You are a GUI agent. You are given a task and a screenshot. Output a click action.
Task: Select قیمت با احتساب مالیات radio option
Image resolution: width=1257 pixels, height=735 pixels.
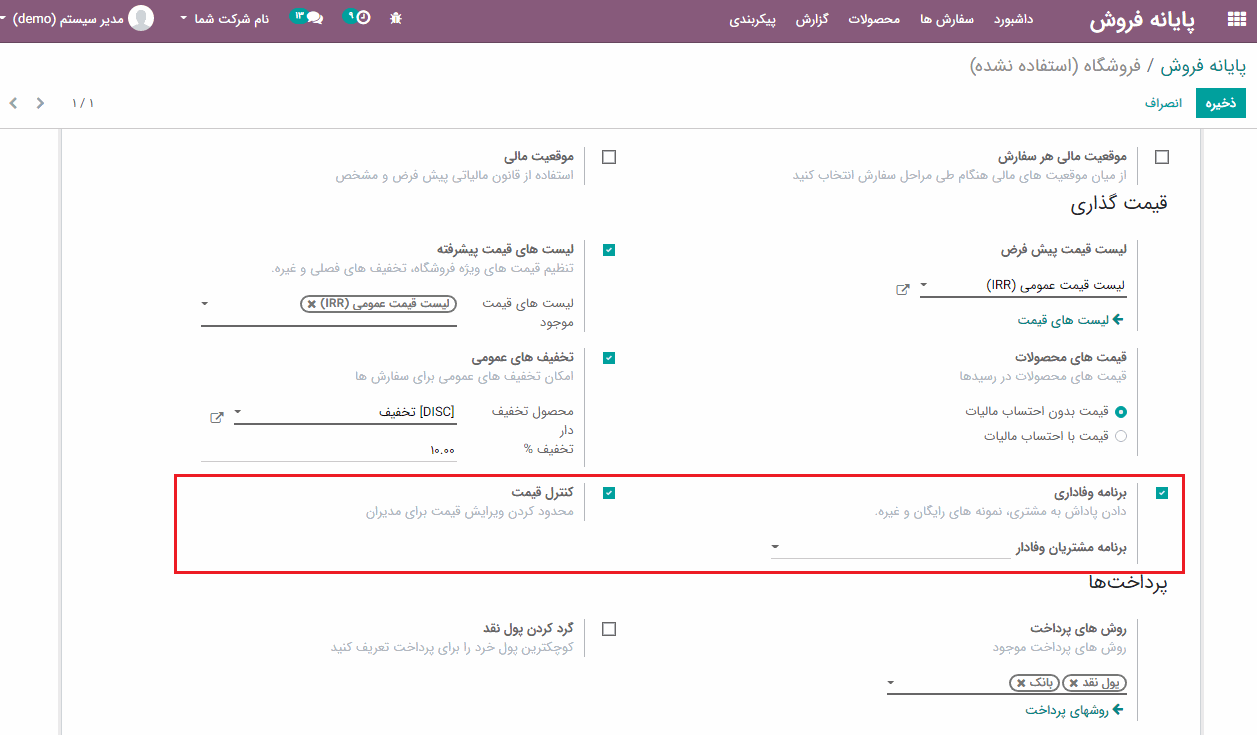tap(1120, 436)
